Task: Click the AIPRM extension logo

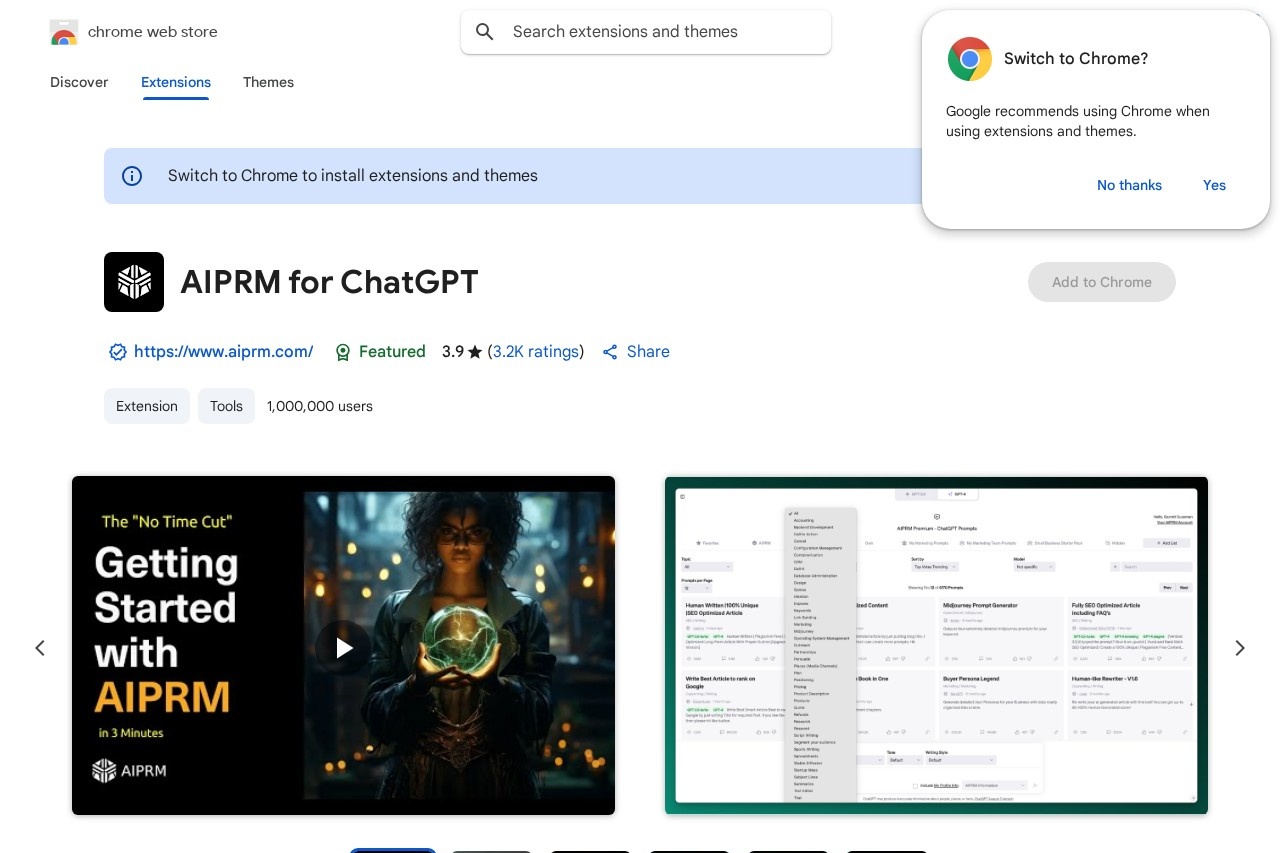Action: [134, 282]
